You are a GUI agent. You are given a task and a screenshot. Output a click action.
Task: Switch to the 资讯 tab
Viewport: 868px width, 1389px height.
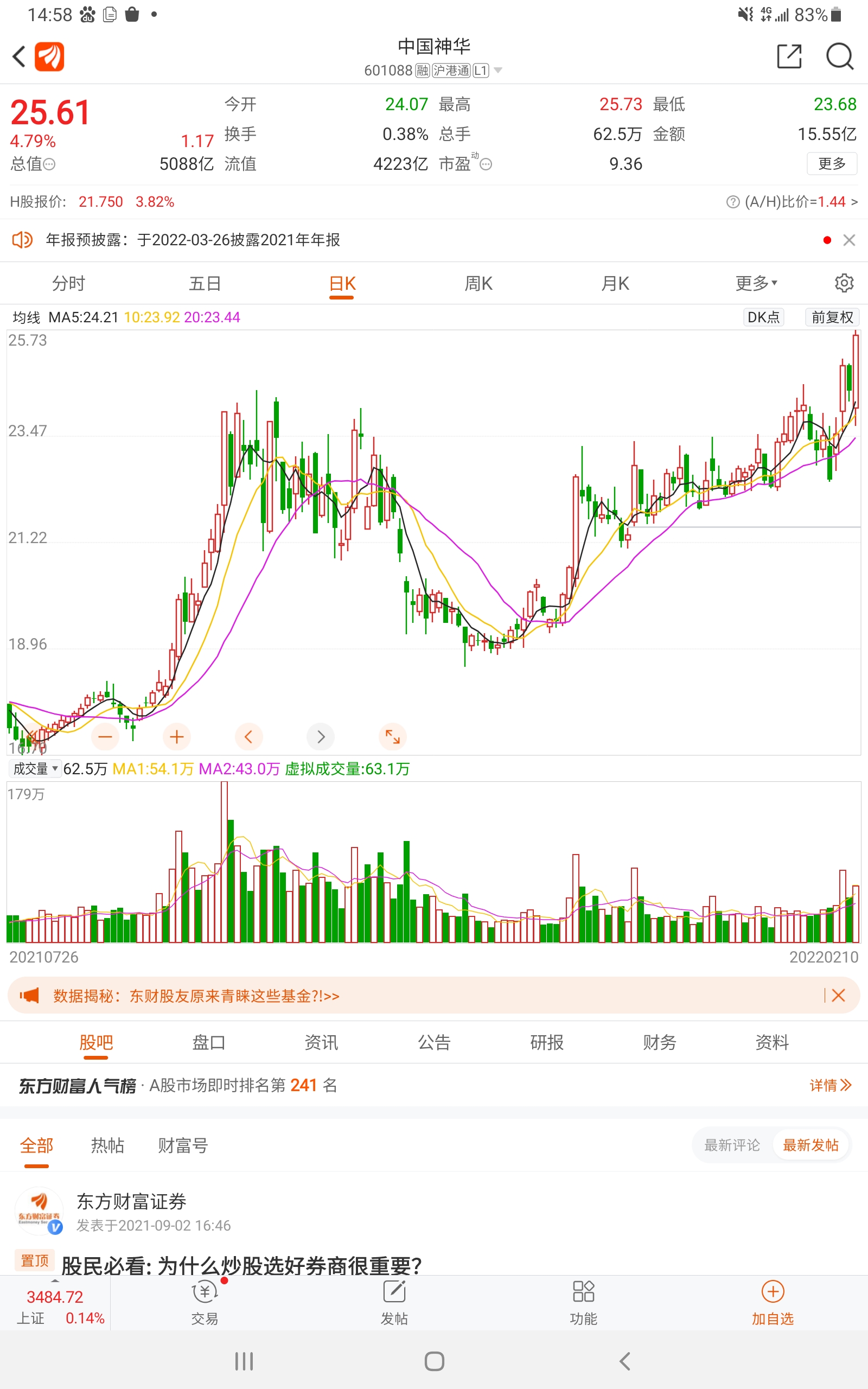(x=322, y=1042)
